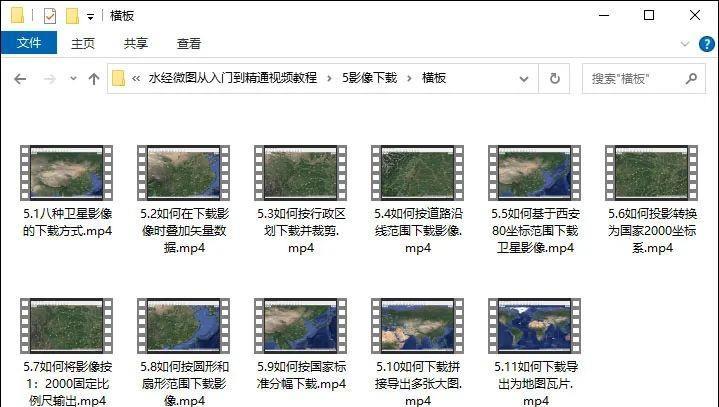This screenshot has height=407, width=719.
Task: Expand the ribbon with the chevron arrow
Action: click(685, 44)
